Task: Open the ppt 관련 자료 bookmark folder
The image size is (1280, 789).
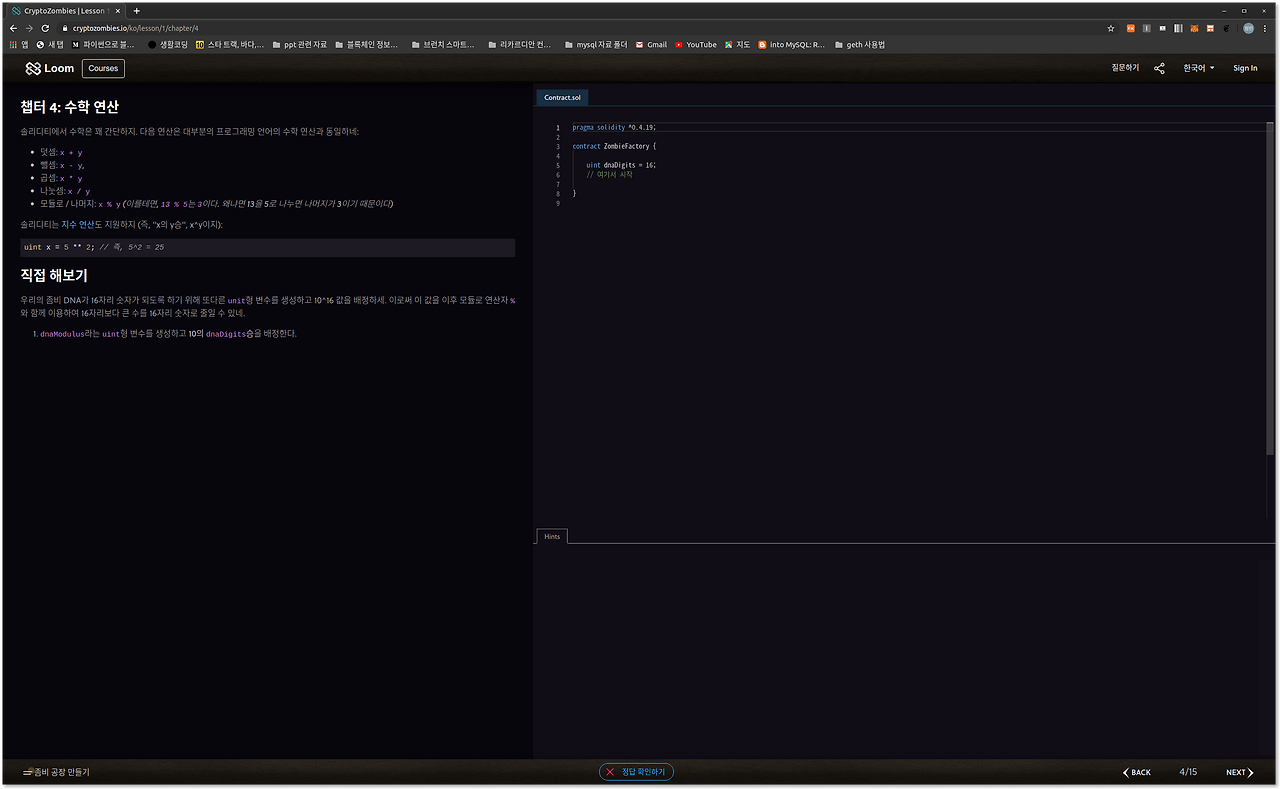Action: tap(299, 45)
